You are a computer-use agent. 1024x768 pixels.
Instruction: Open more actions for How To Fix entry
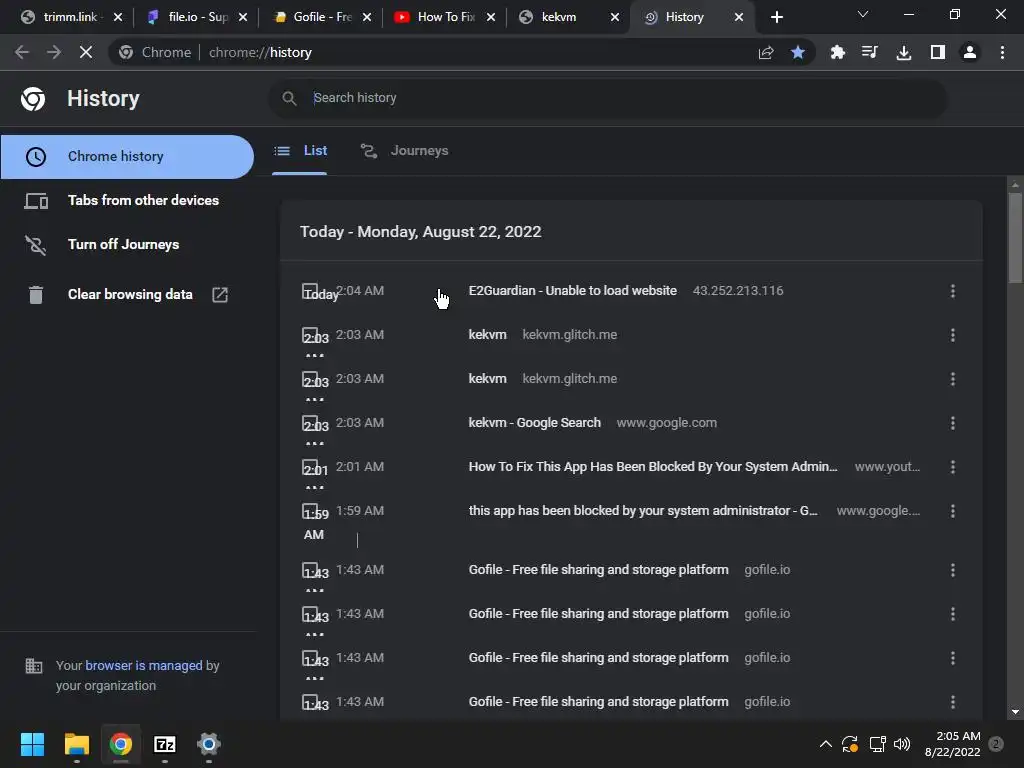click(x=953, y=467)
